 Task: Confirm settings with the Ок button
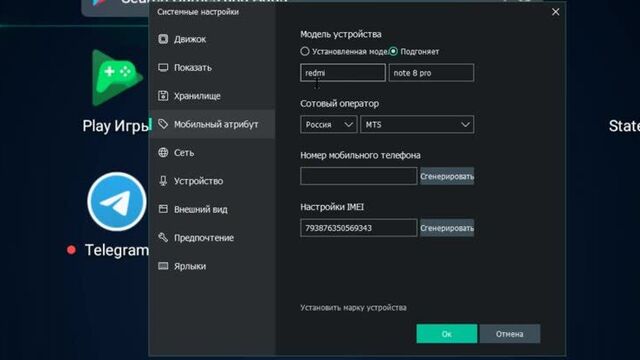[x=447, y=334]
